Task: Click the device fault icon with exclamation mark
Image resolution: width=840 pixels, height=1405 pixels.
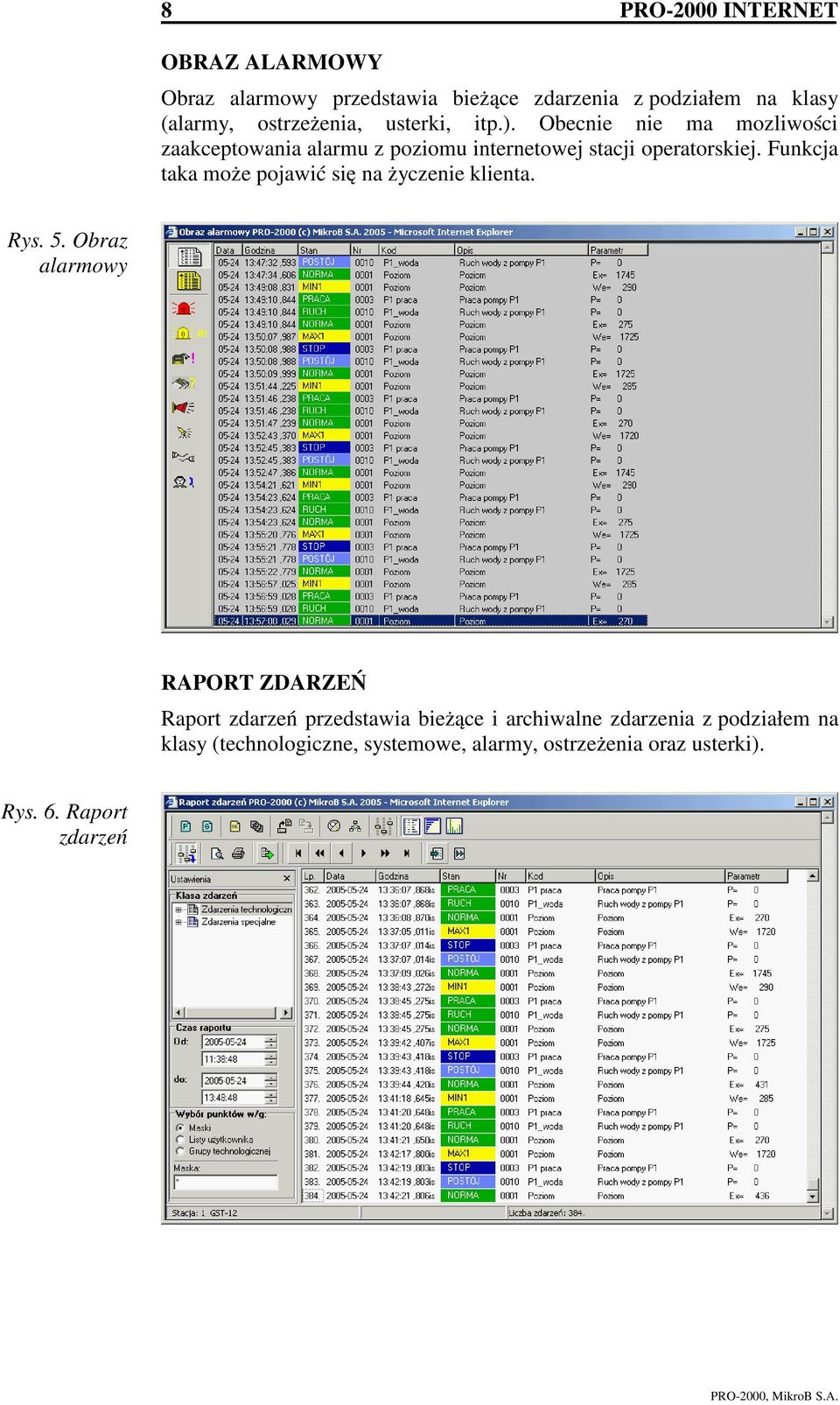Action: point(184,358)
